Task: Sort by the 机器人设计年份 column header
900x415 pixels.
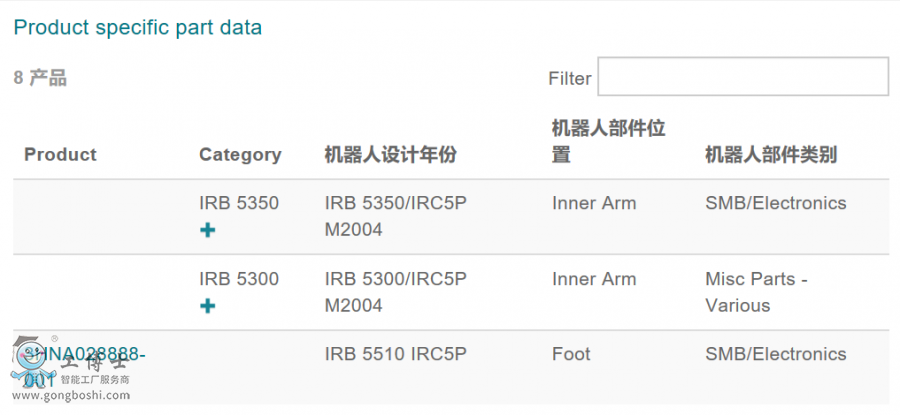Action: (390, 154)
